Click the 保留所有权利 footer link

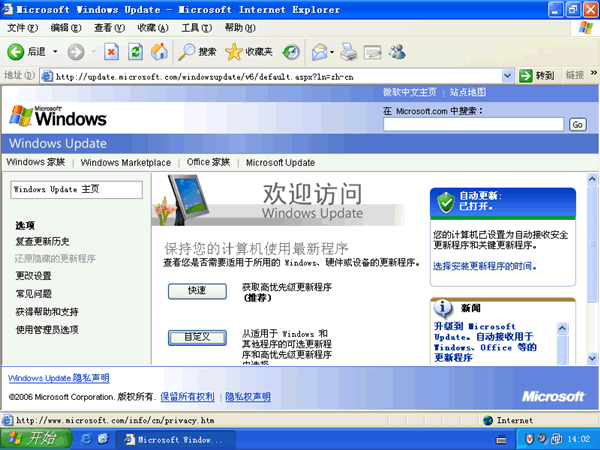[x=187, y=397]
